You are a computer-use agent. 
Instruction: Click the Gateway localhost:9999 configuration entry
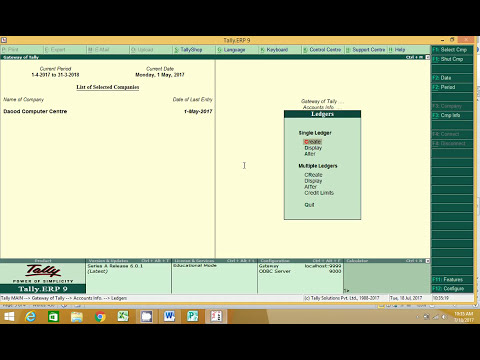[300, 266]
